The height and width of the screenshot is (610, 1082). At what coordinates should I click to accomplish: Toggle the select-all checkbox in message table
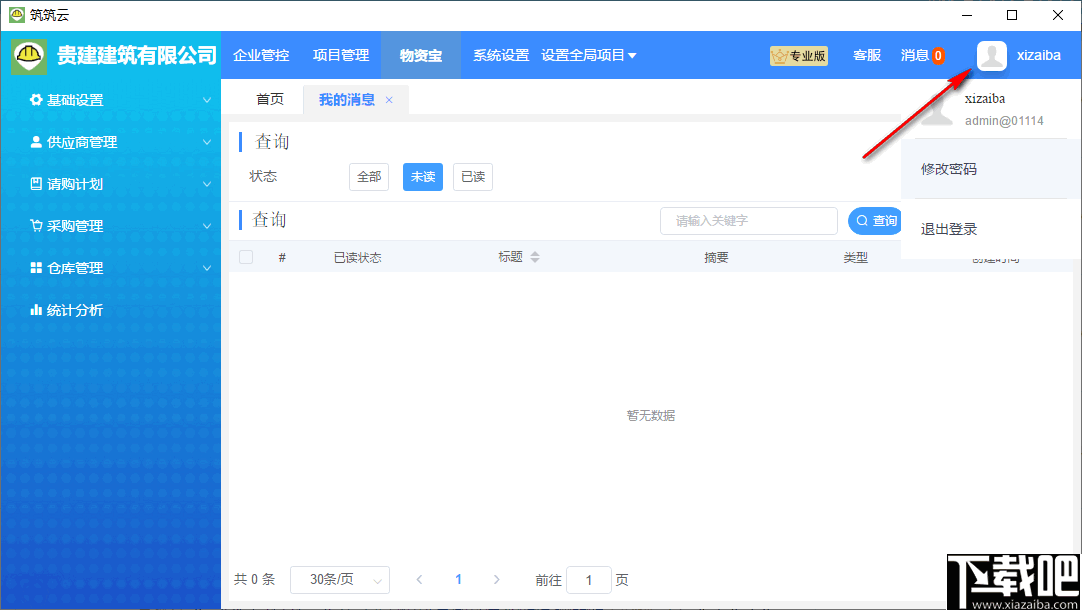pos(245,256)
